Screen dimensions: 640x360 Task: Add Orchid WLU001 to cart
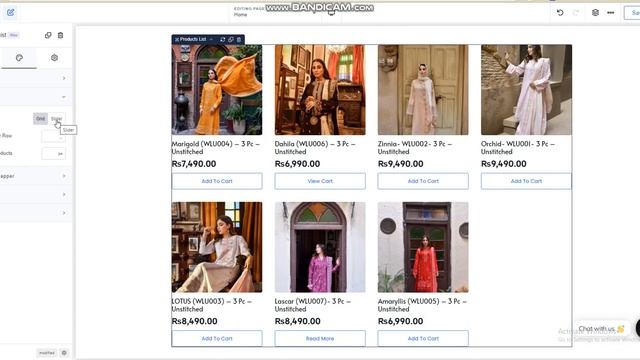526,181
